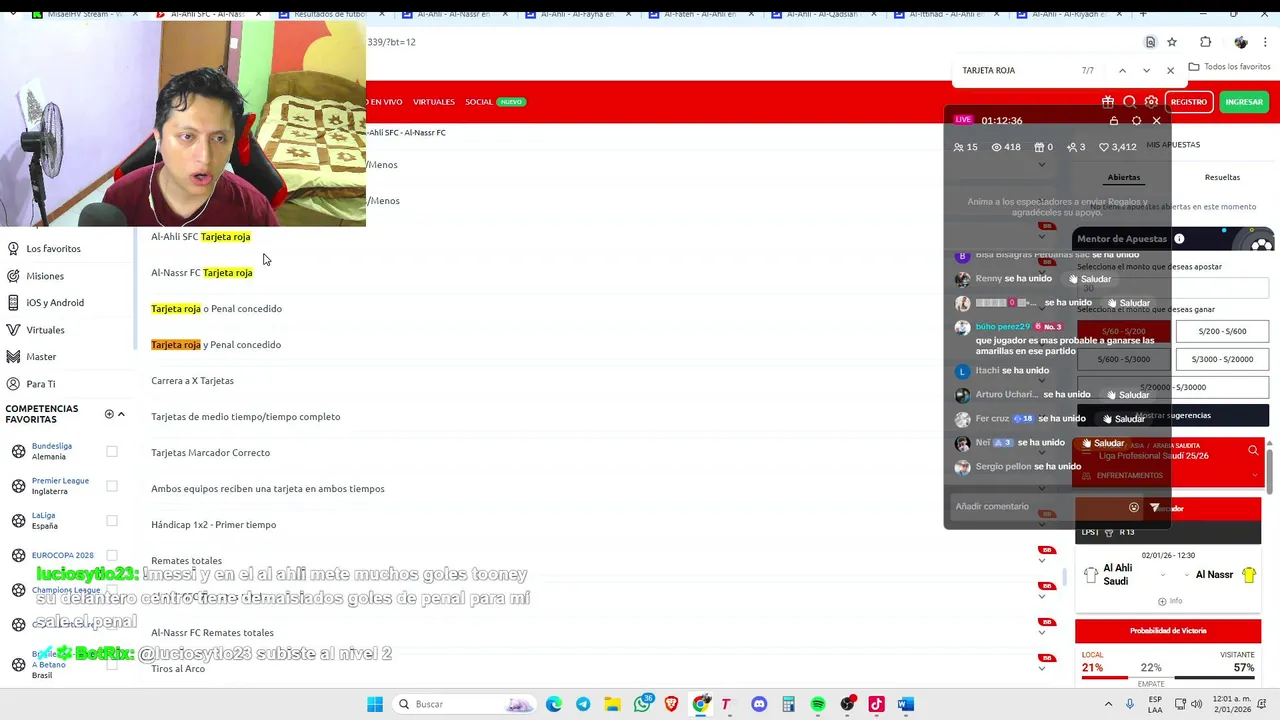Viewport: 1280px width, 720px height.
Task: Close the browser find bar
Action: point(1170,71)
